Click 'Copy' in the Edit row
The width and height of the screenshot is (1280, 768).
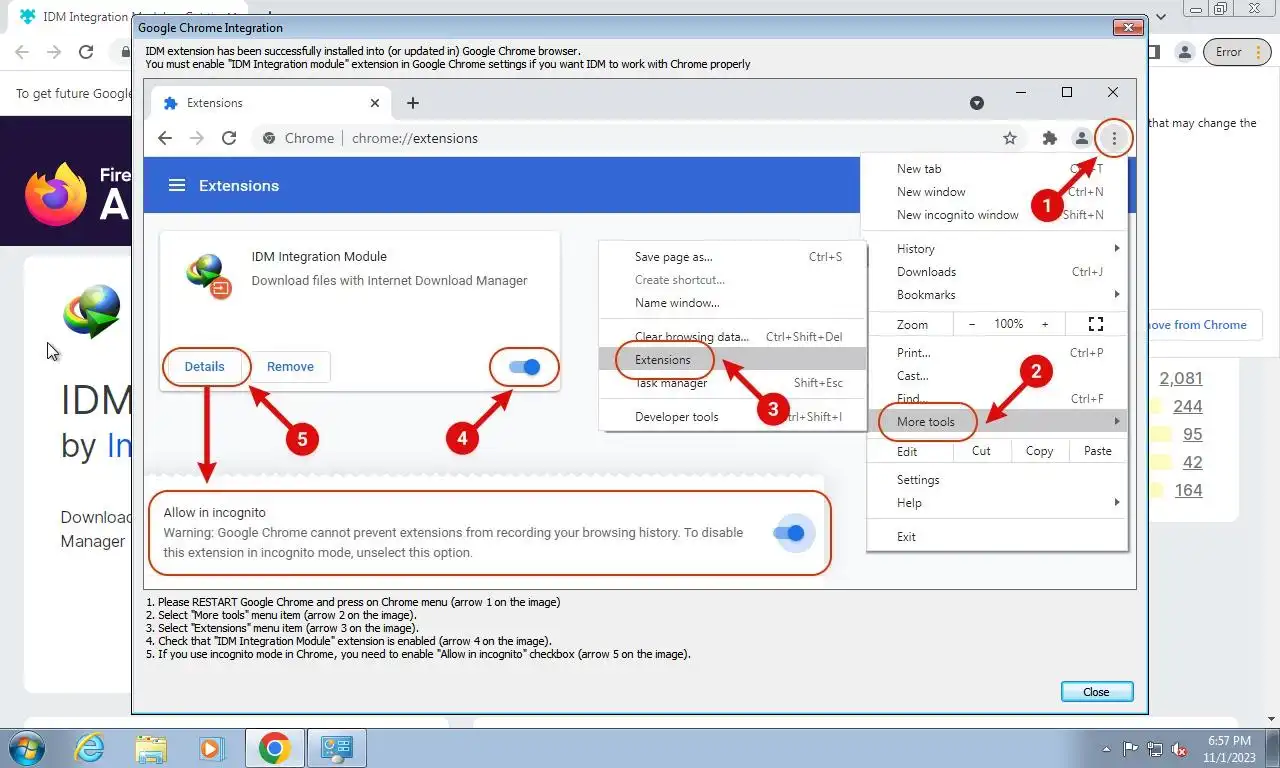(x=1039, y=451)
